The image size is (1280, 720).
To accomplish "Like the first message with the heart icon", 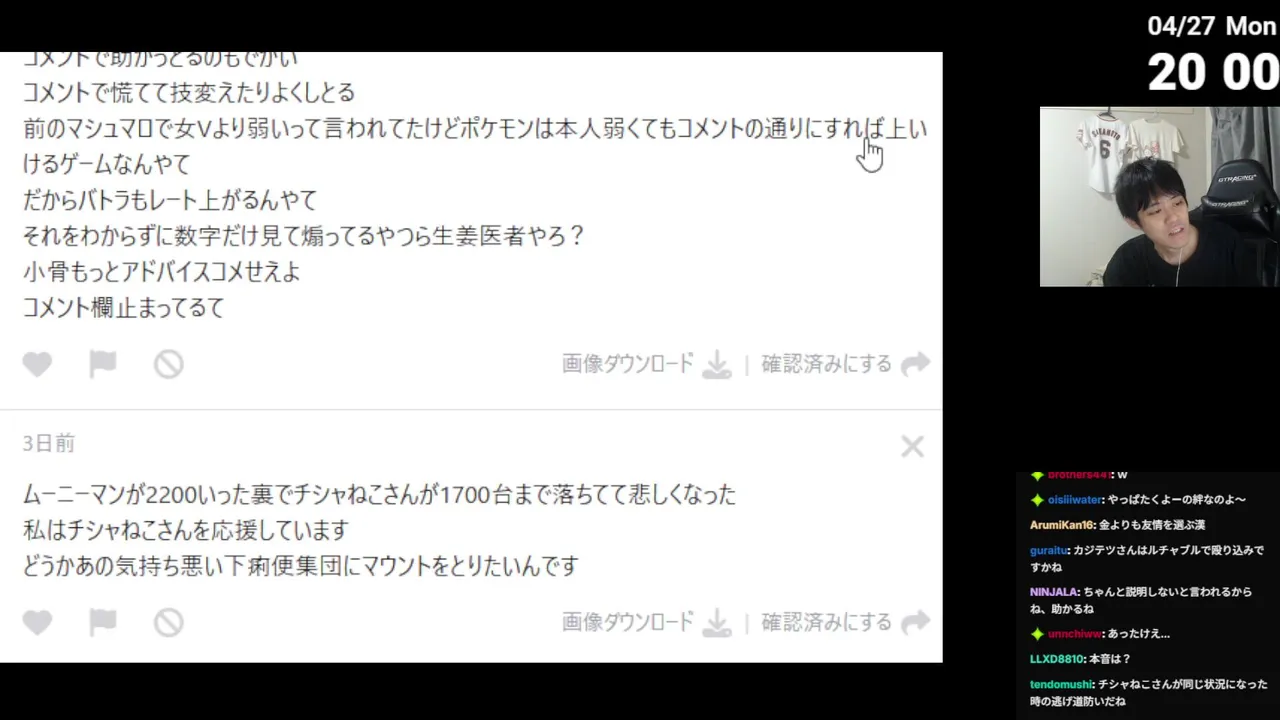I will click(37, 365).
